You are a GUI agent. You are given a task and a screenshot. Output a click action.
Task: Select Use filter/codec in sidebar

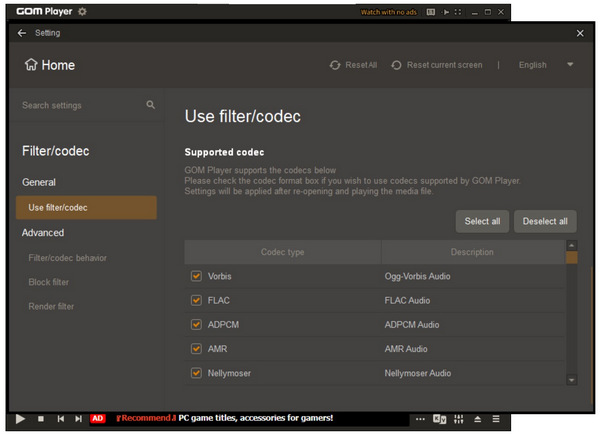[86, 208]
